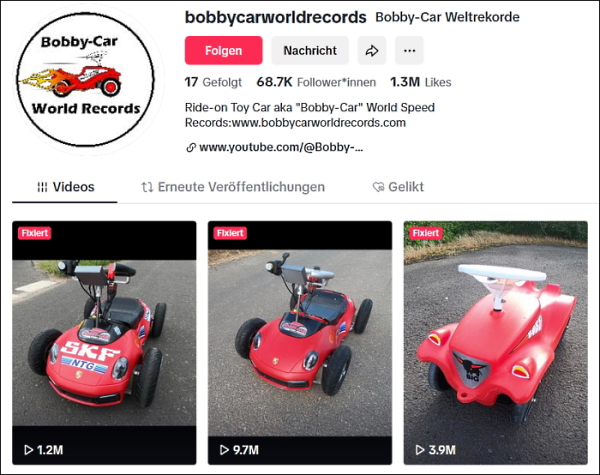The image size is (600, 475).
Task: Click the heart icon next to Gelikt
Action: pyautogui.click(x=378, y=187)
